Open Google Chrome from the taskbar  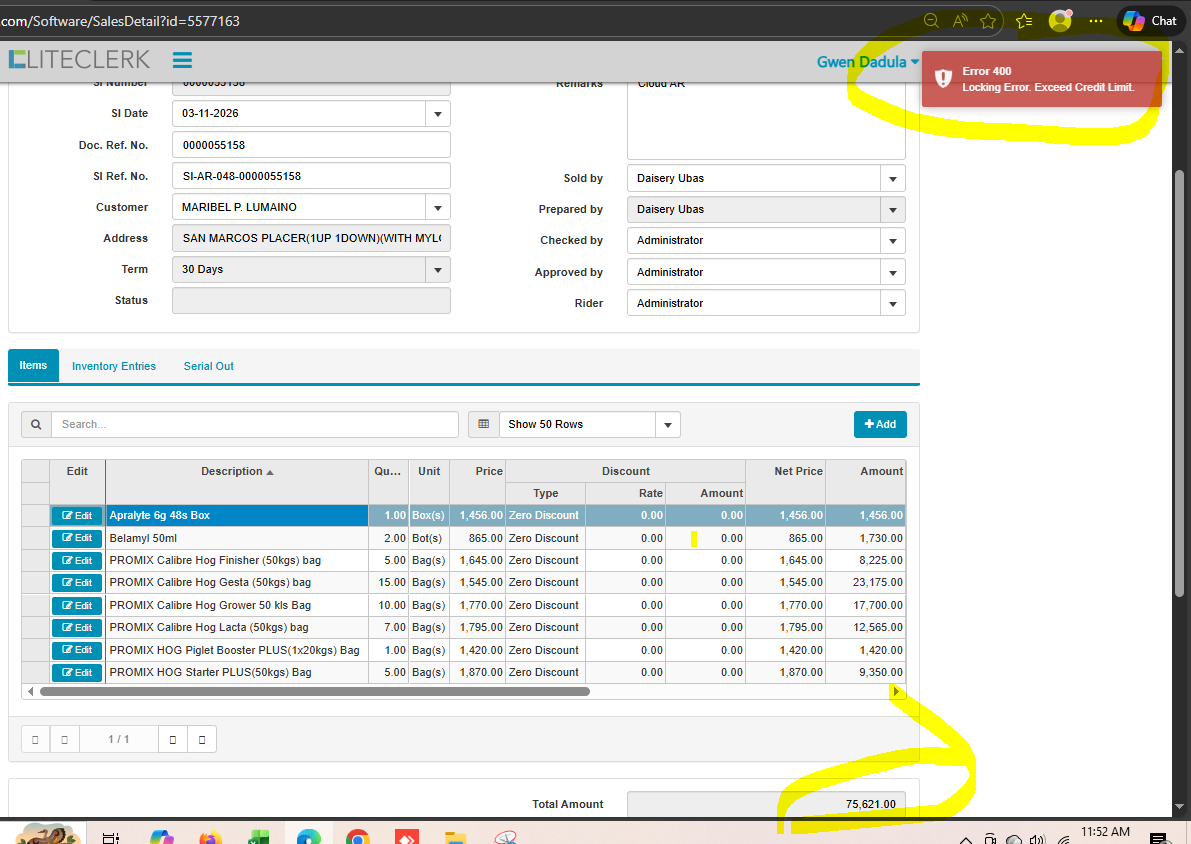(358, 837)
